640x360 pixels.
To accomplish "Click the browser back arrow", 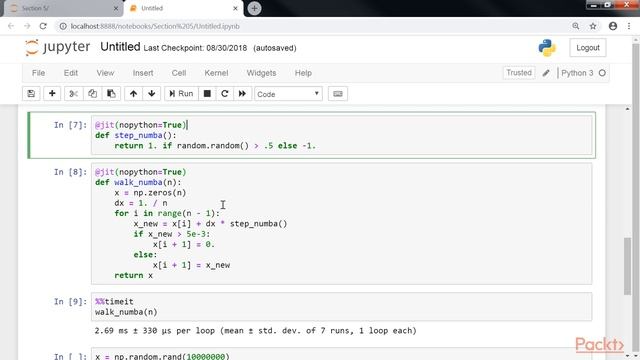I will (11, 26).
